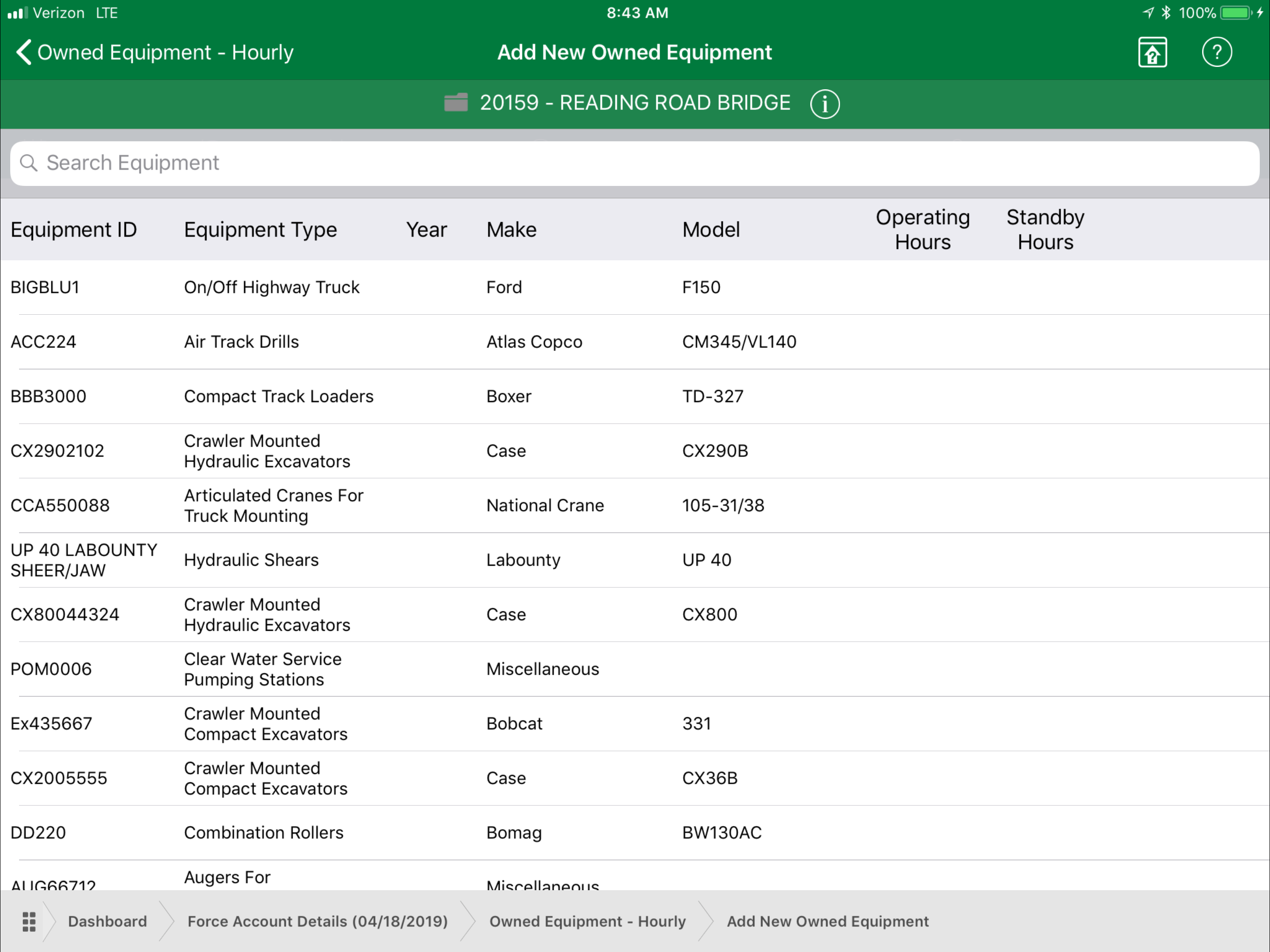Select UP 40 LABOUNTY SHEER/JAW row

[x=635, y=560]
